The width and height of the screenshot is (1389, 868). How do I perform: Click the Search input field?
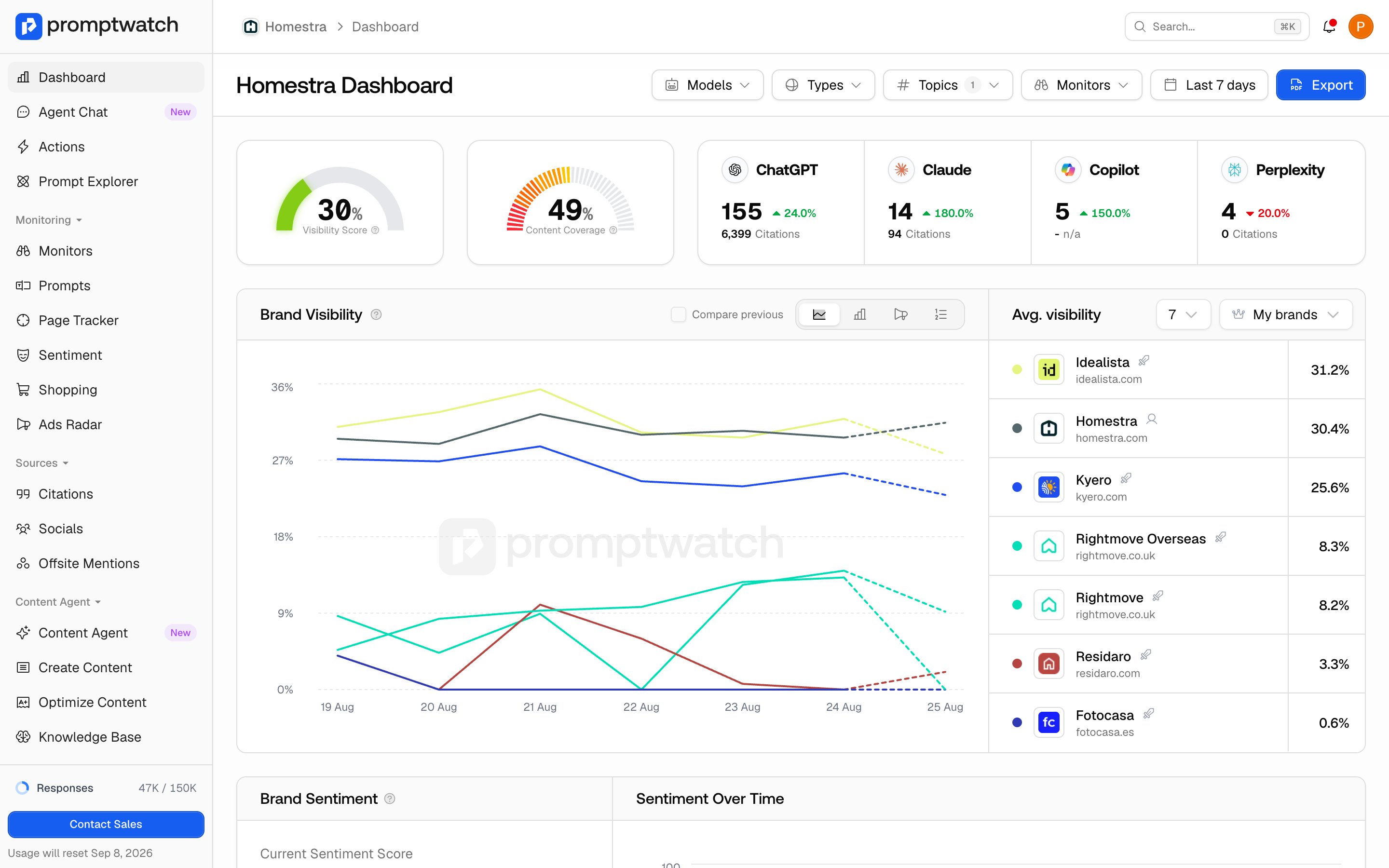pyautogui.click(x=1217, y=27)
